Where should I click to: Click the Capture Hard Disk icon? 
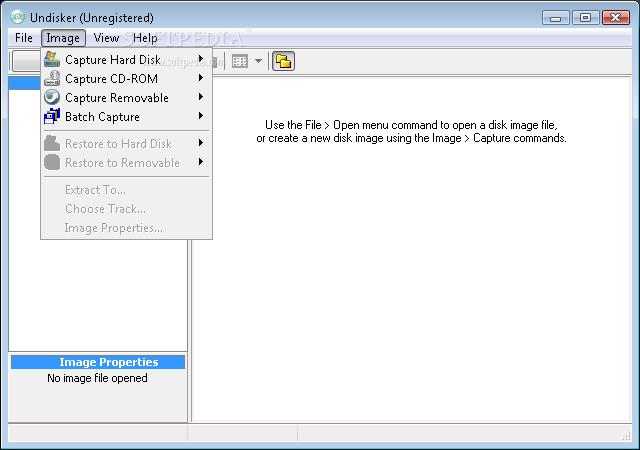52,59
